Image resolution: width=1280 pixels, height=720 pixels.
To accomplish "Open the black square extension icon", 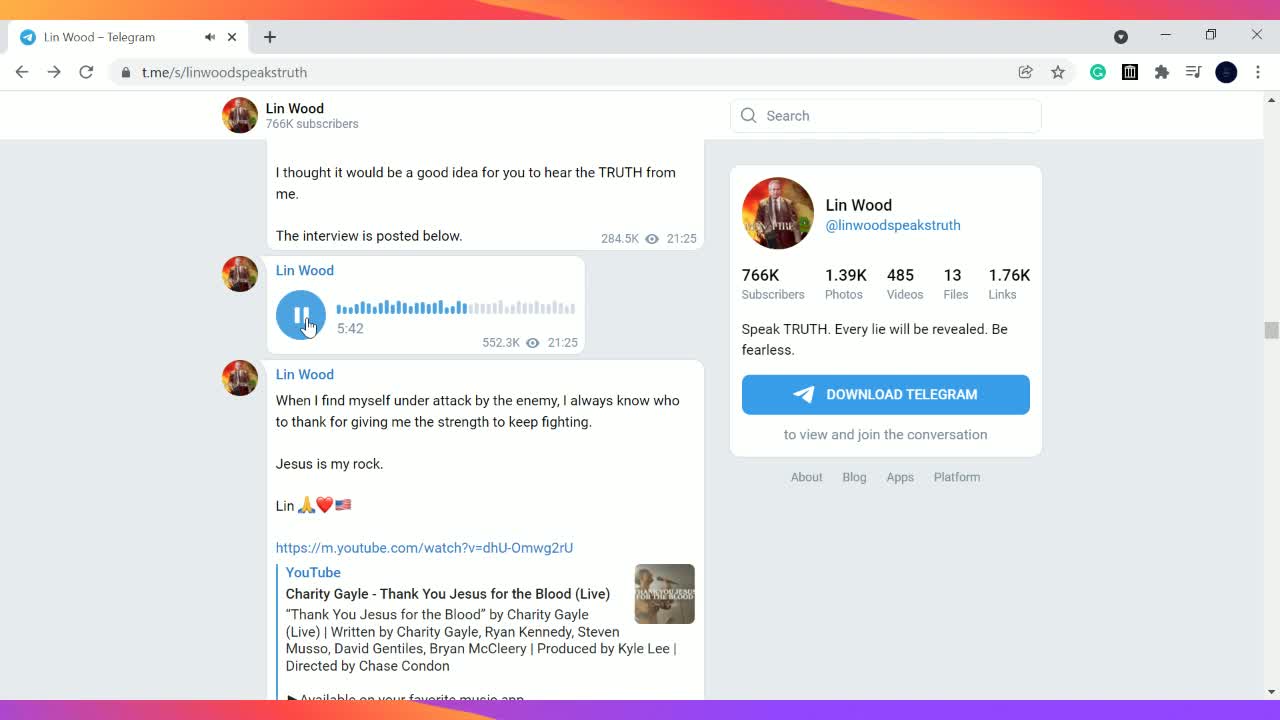I will pos(1130,72).
